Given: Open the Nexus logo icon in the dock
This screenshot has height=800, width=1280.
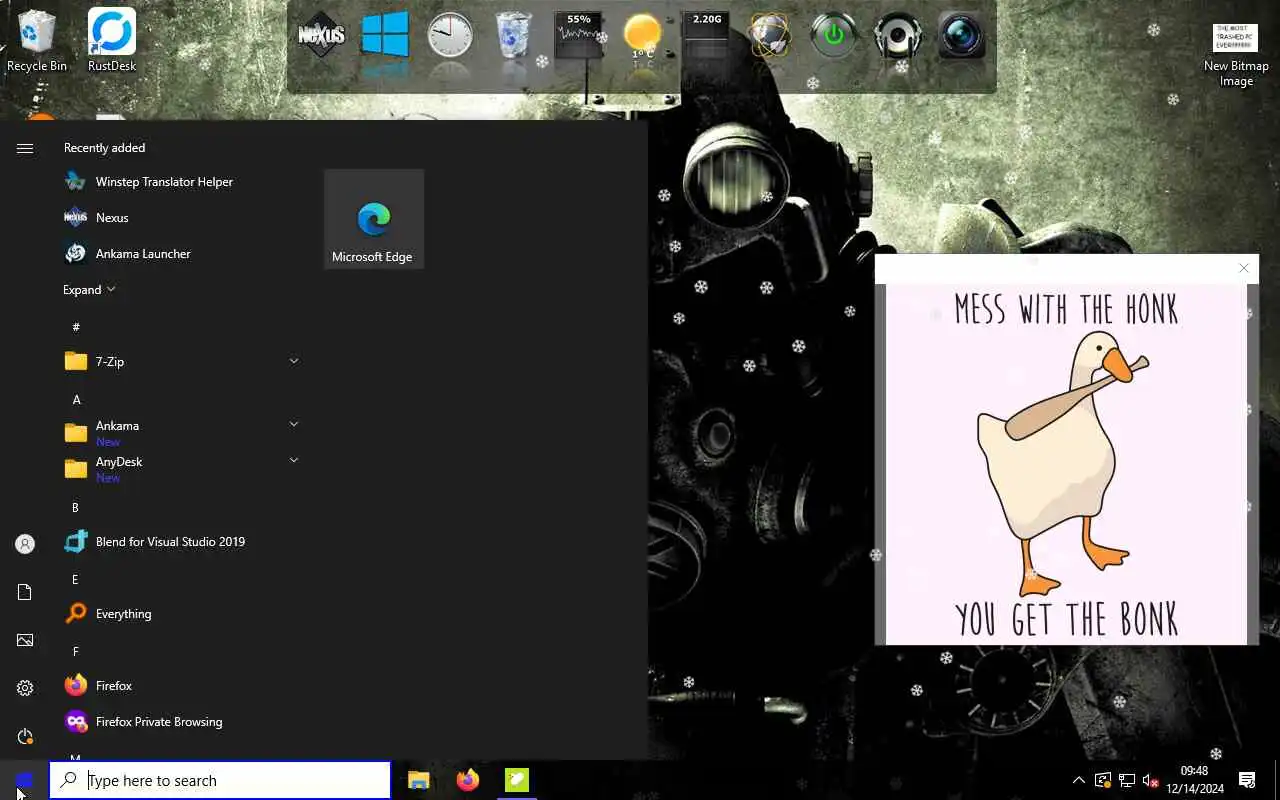Looking at the screenshot, I should [x=322, y=37].
